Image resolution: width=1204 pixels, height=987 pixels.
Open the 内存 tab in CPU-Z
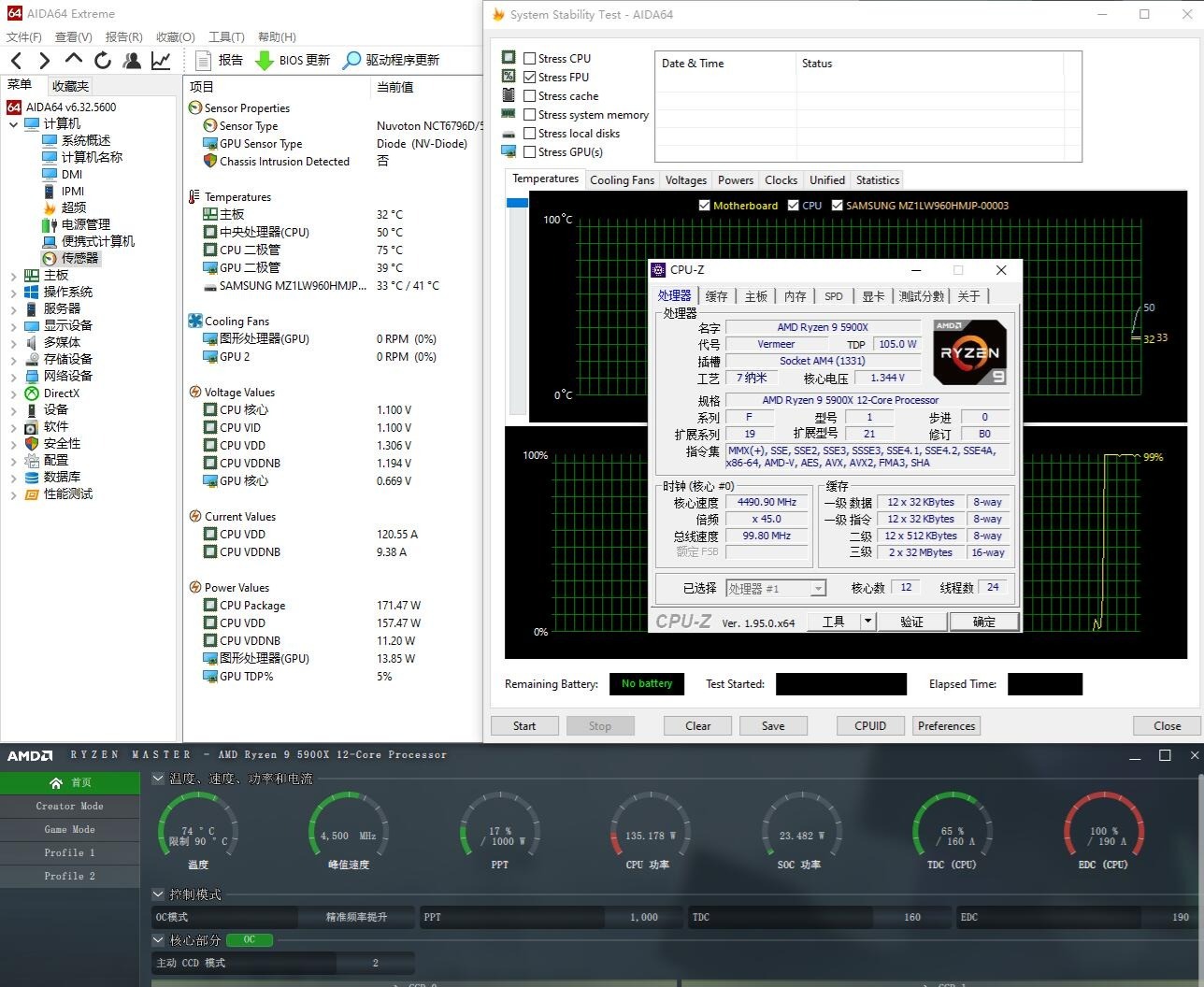click(x=795, y=296)
